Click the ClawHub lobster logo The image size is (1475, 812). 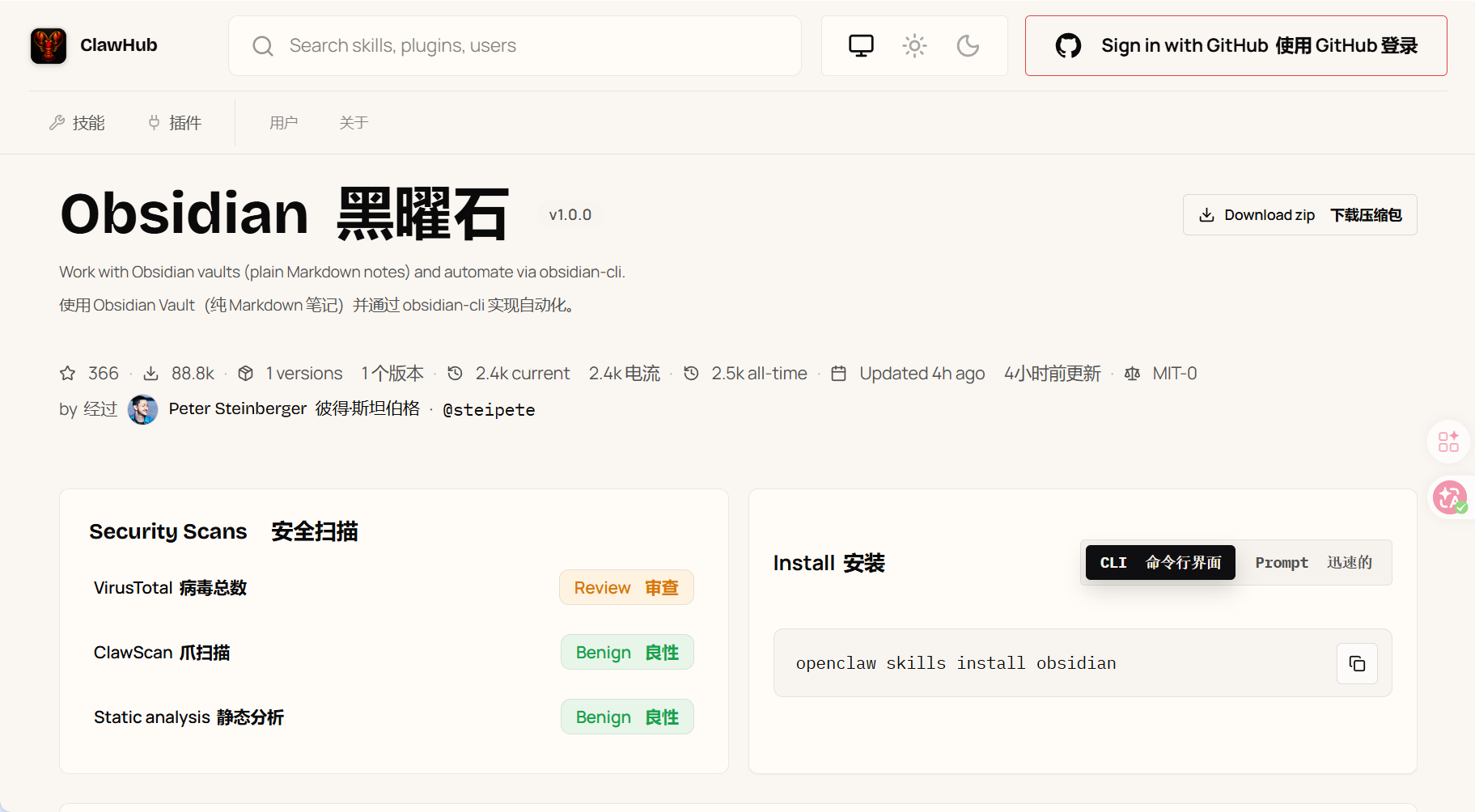[49, 45]
